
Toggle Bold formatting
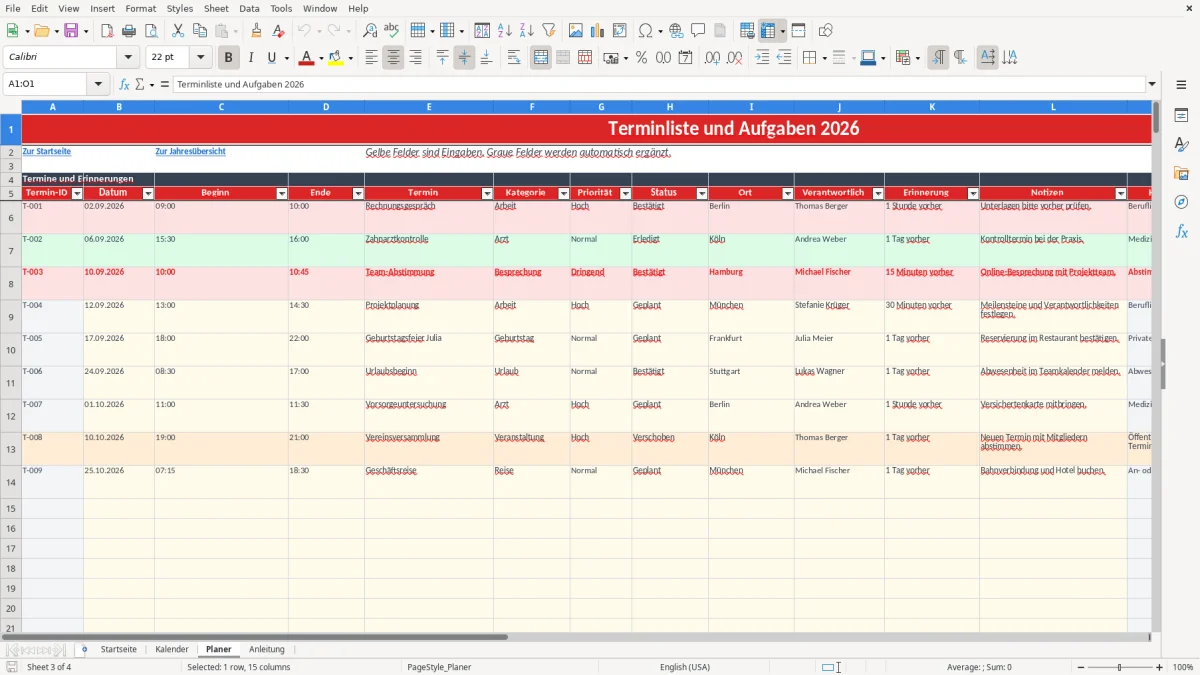pyautogui.click(x=229, y=58)
